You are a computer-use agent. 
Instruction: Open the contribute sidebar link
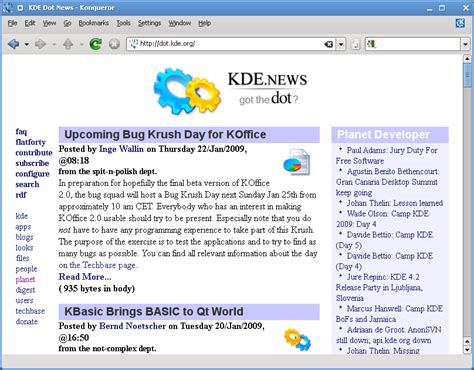click(x=34, y=153)
